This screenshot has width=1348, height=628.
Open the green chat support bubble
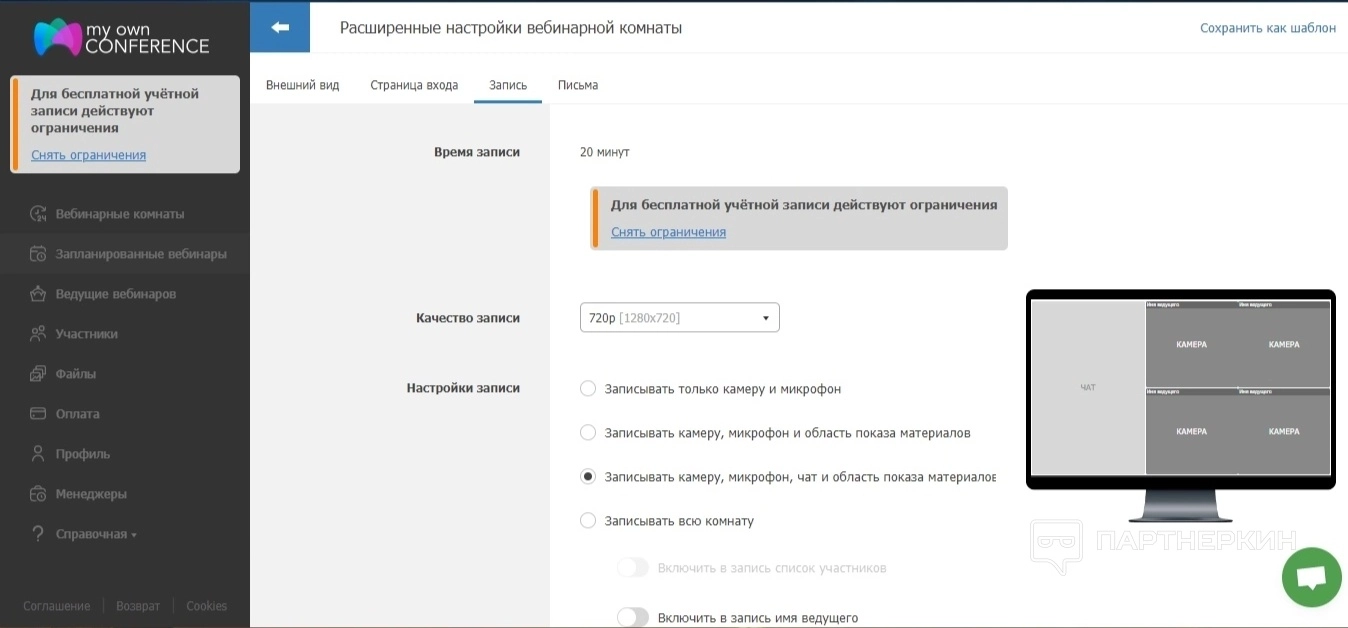pos(1311,577)
